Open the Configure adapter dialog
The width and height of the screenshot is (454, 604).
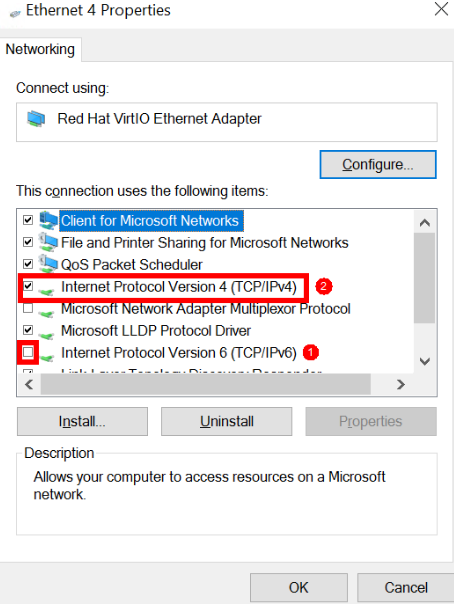pyautogui.click(x=378, y=164)
